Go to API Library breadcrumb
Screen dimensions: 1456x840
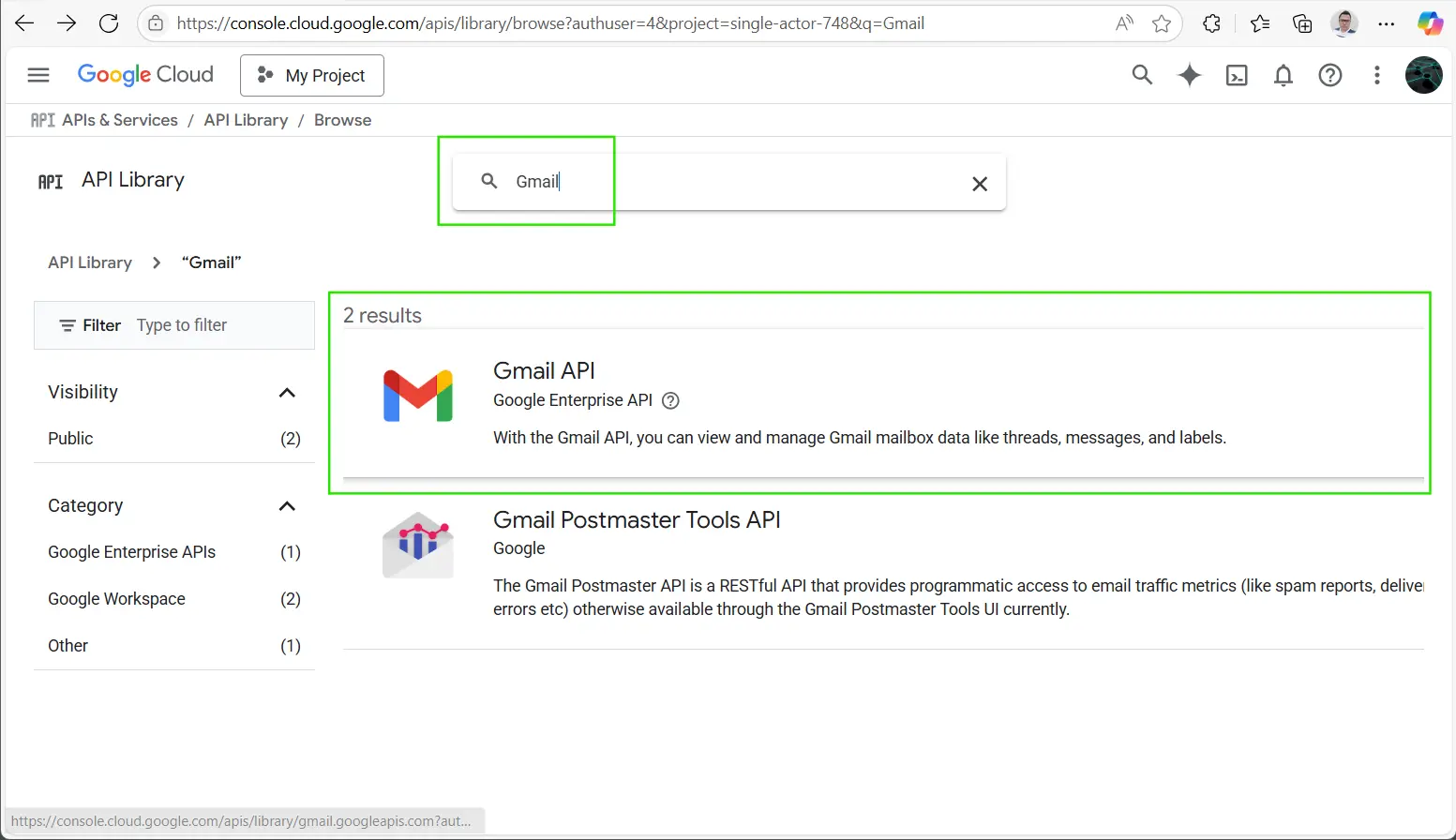click(246, 120)
